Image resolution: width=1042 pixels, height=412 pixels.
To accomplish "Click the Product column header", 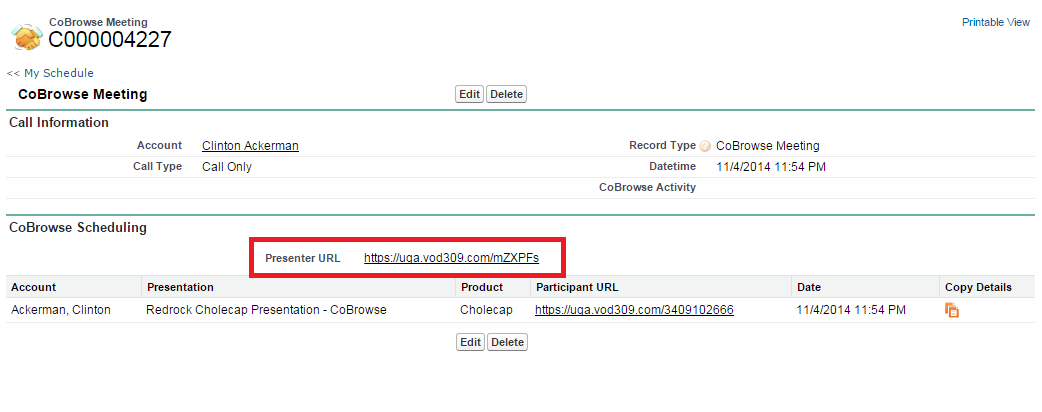I will tap(482, 287).
